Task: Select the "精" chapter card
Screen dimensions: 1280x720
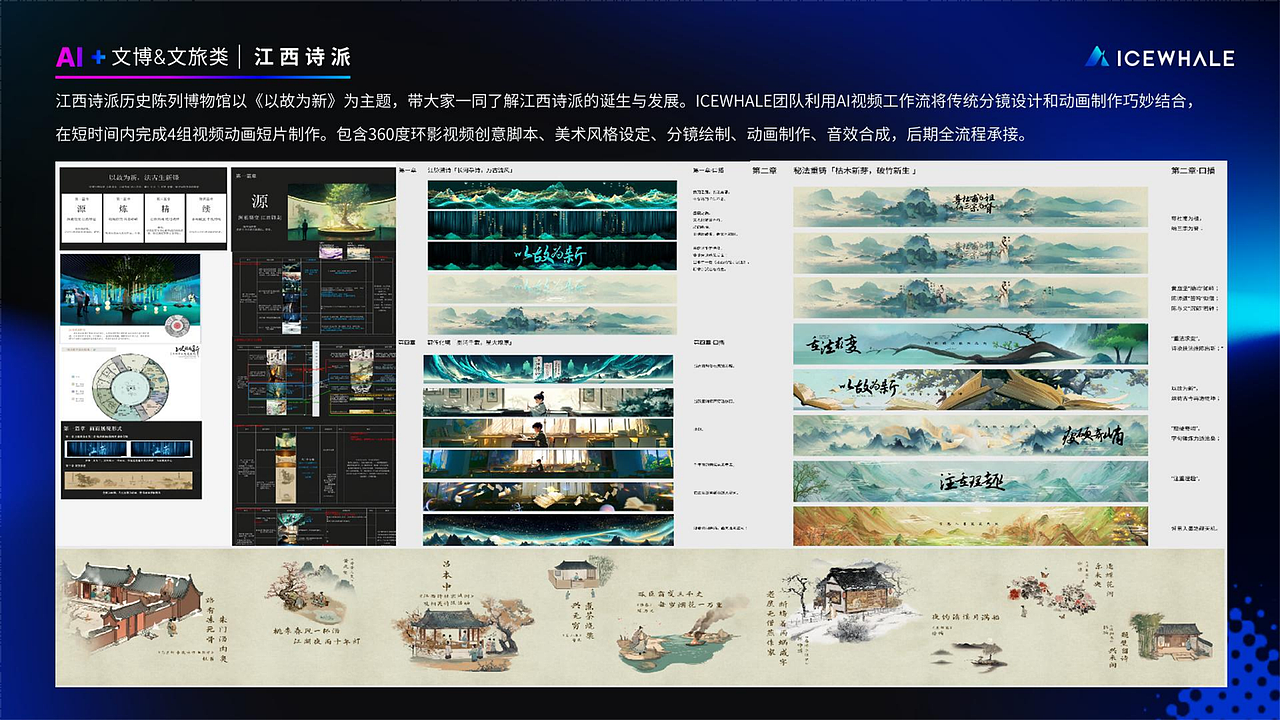Action: pos(164,217)
